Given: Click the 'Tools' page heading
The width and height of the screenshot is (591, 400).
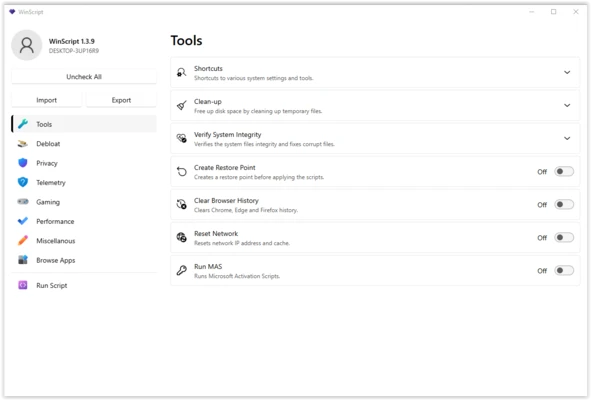Looking at the screenshot, I should coord(187,40).
